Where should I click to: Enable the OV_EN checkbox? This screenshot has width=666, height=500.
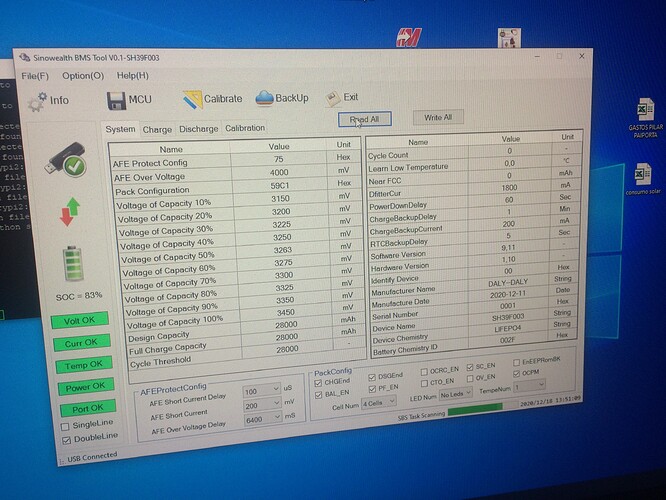pyautogui.click(x=470, y=378)
